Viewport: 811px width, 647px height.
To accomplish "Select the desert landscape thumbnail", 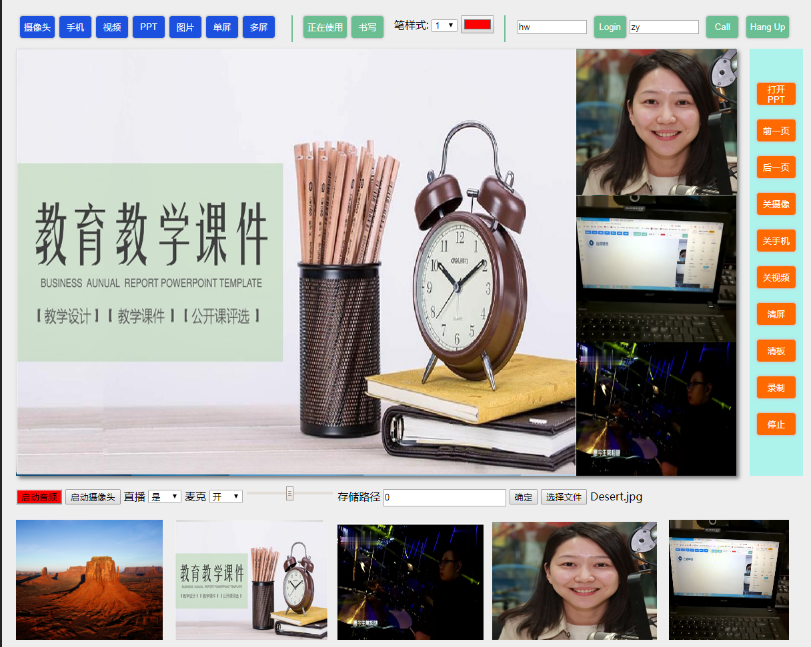I will (x=89, y=580).
